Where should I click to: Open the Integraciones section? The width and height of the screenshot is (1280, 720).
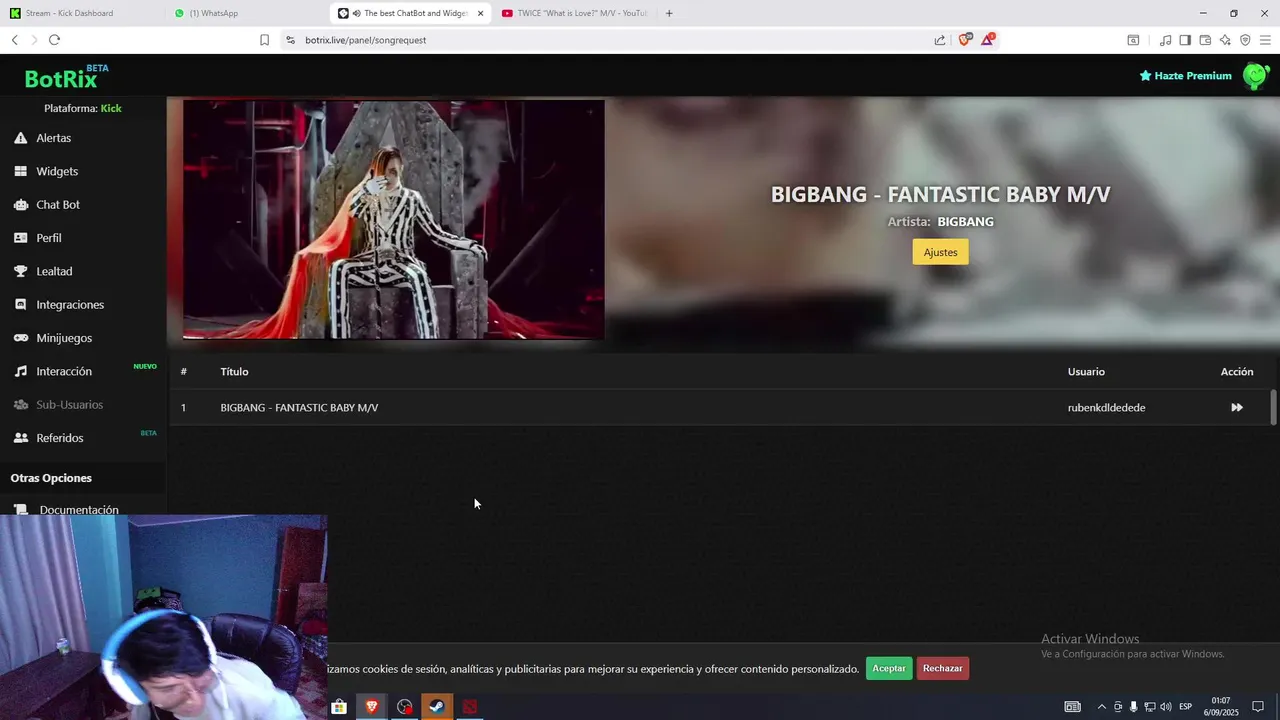(x=70, y=304)
